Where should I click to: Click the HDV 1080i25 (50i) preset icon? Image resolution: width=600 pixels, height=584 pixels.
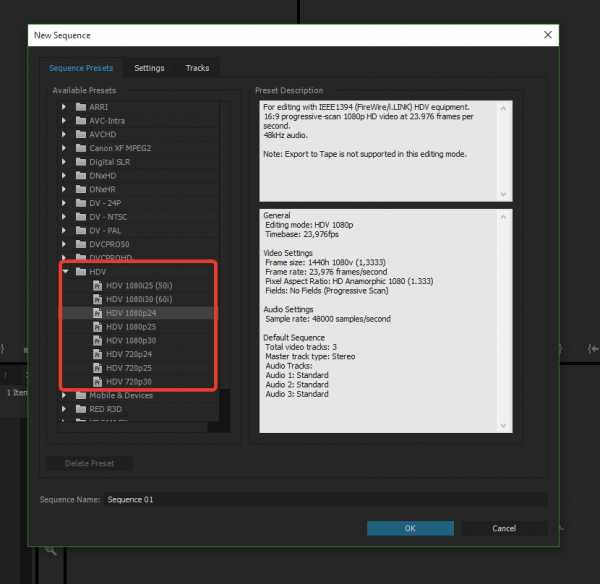pos(97,285)
